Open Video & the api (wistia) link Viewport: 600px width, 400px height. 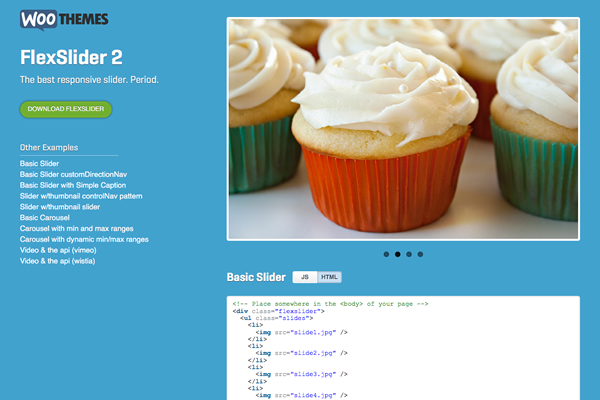(57, 261)
